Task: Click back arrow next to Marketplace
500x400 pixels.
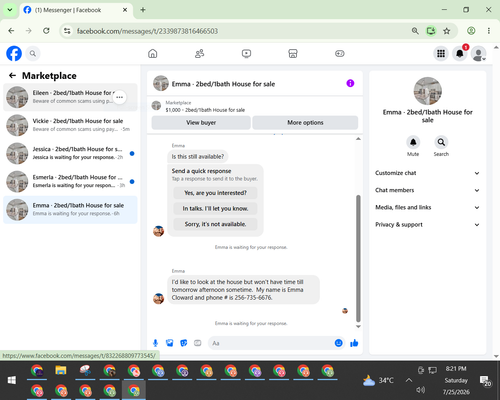Action: click(12, 76)
